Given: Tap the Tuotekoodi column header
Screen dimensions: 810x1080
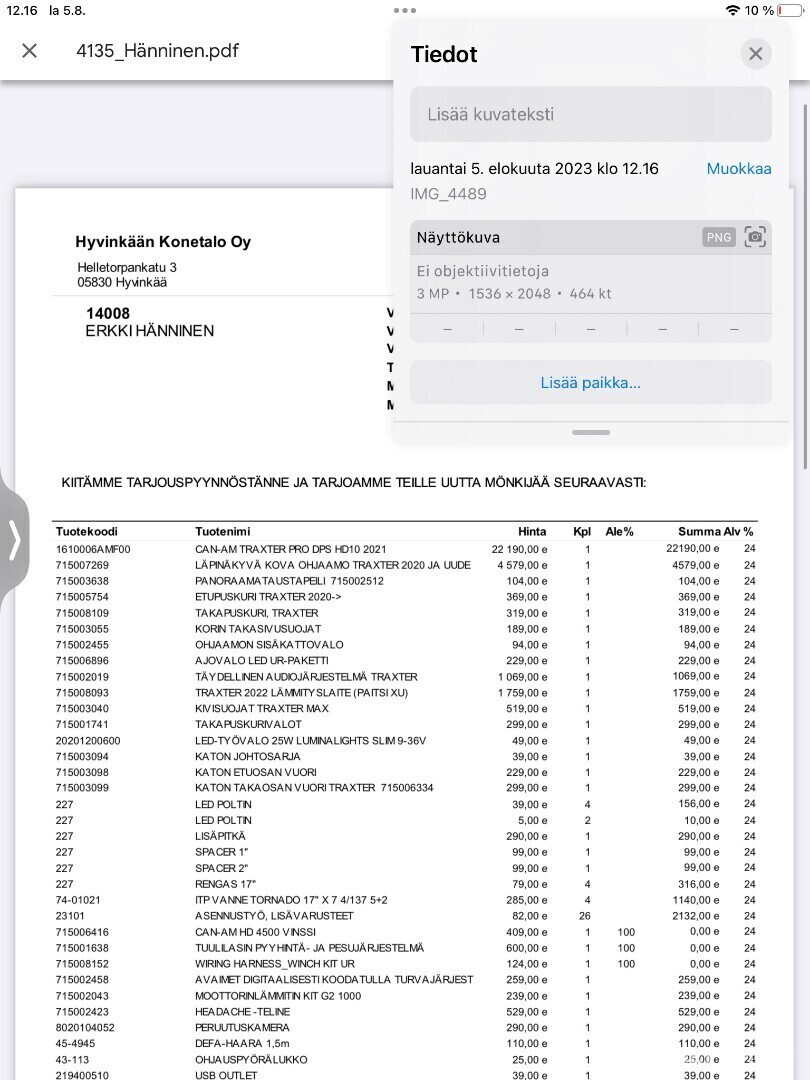Looking at the screenshot, I should click(x=87, y=531).
